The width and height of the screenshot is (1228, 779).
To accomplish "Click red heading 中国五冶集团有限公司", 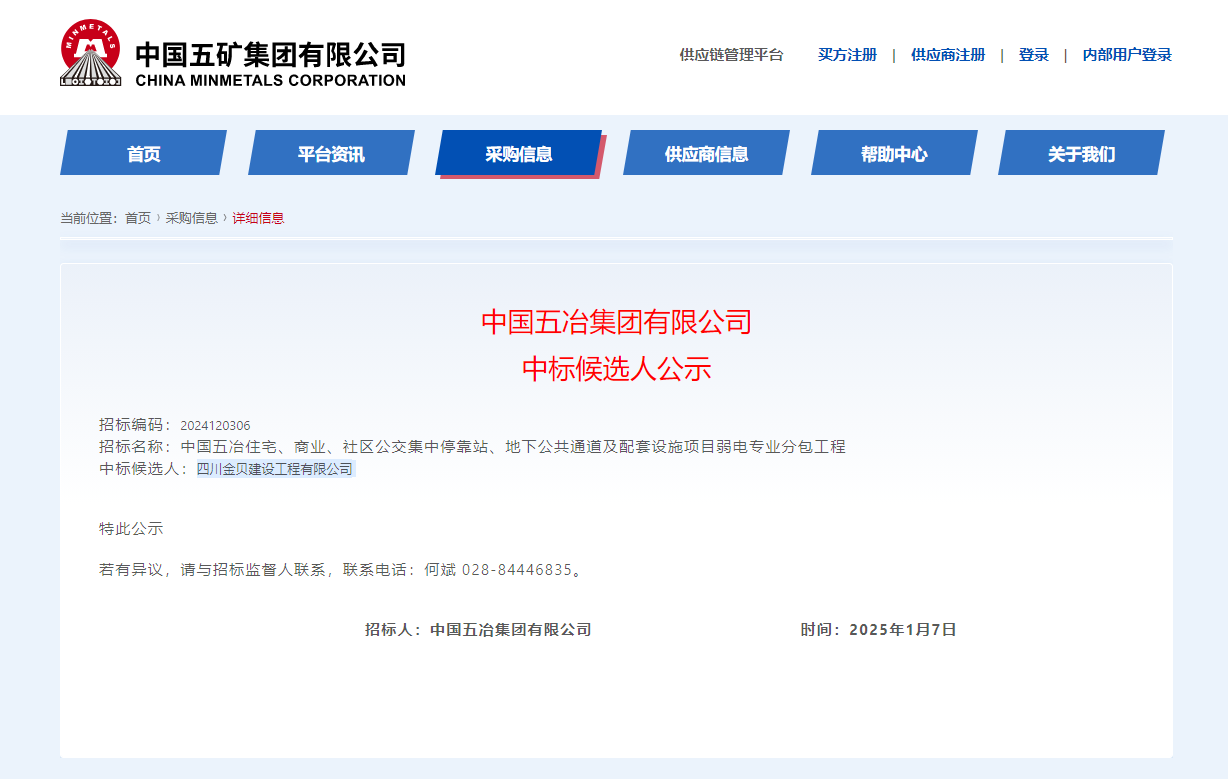I will pos(616,322).
